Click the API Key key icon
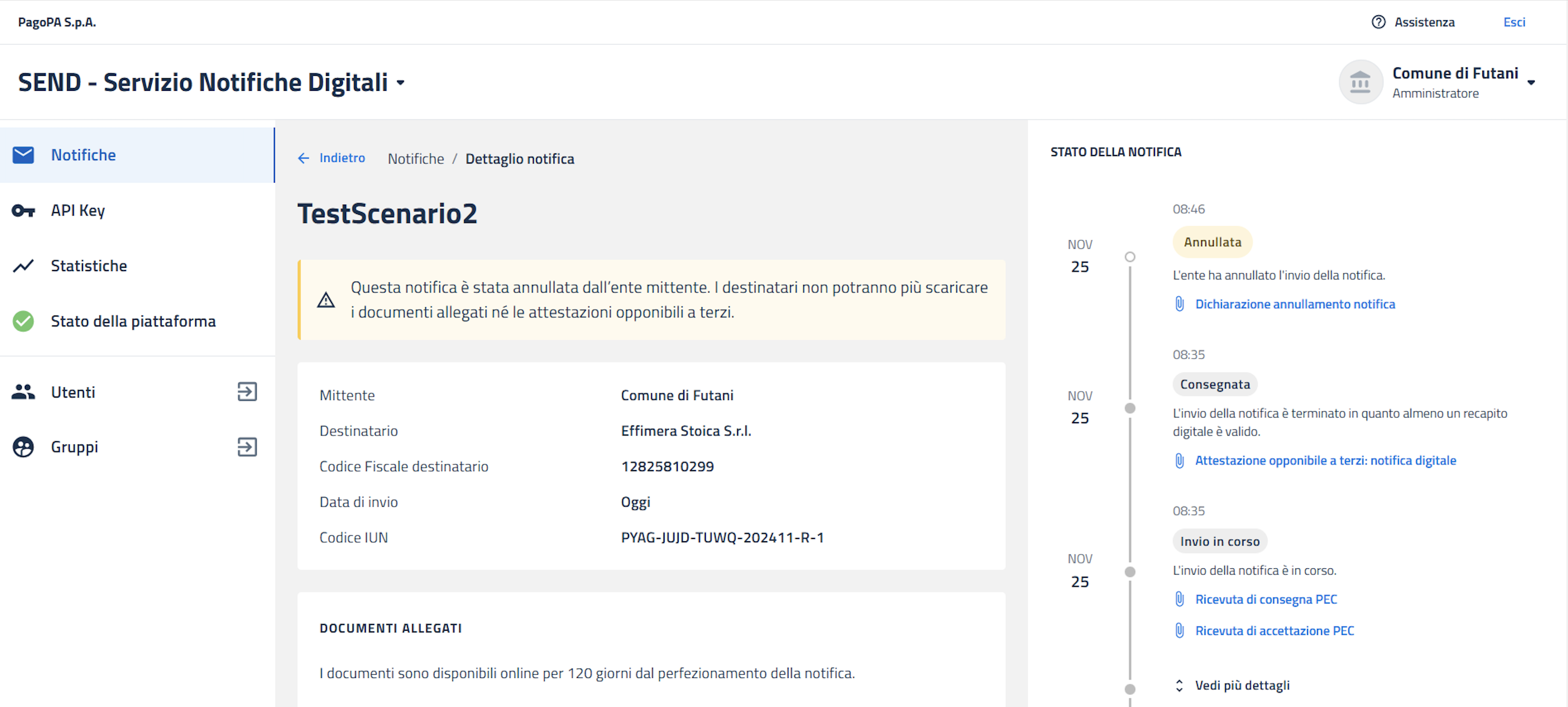The height and width of the screenshot is (707, 1568). coord(23,211)
